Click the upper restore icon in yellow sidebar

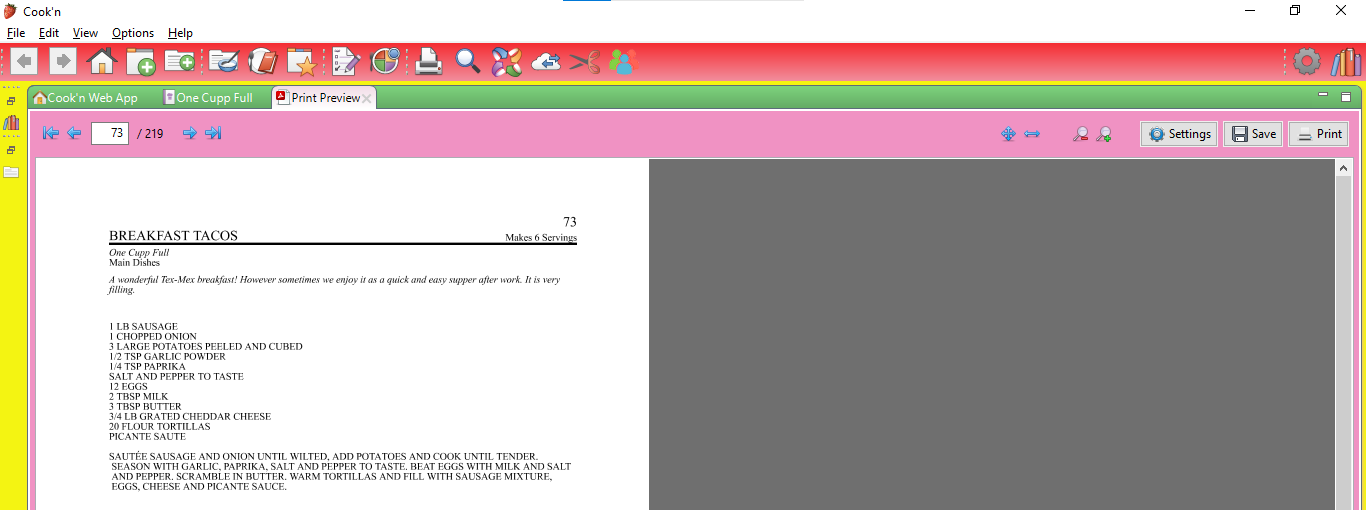pyautogui.click(x=11, y=101)
